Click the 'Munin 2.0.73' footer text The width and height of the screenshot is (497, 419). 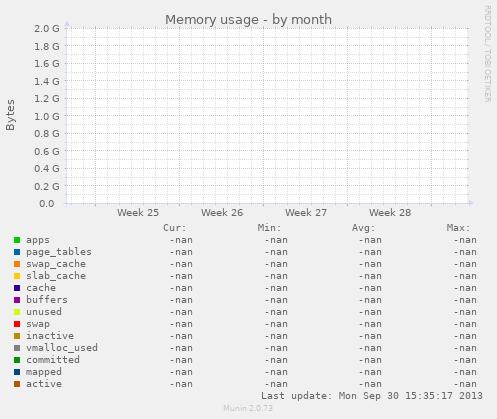(248, 408)
